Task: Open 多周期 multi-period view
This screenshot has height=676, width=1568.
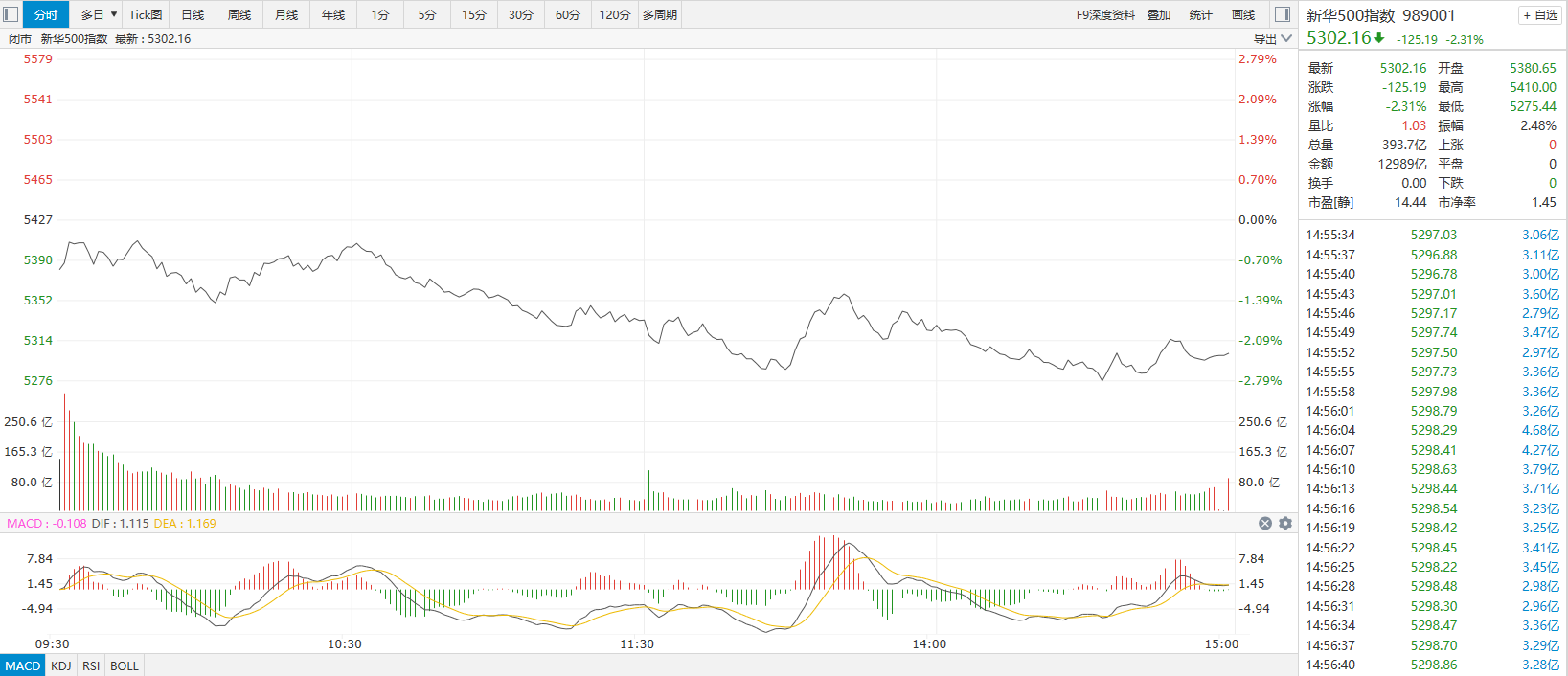Action: tap(660, 14)
